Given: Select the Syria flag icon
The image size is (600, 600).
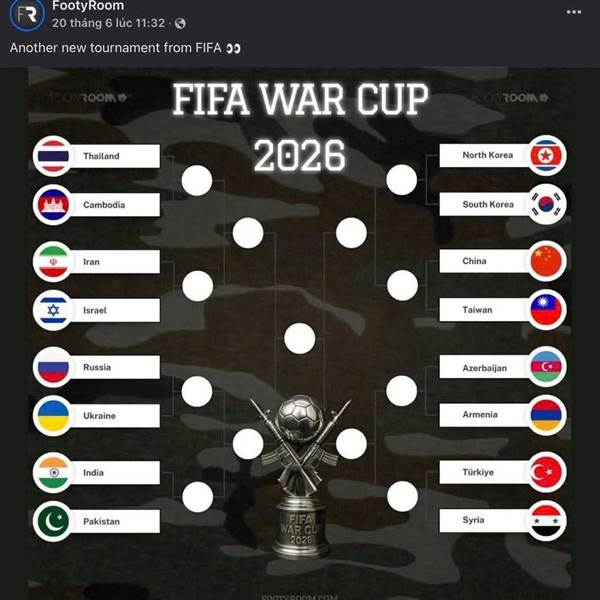Looking at the screenshot, I should (x=546, y=521).
